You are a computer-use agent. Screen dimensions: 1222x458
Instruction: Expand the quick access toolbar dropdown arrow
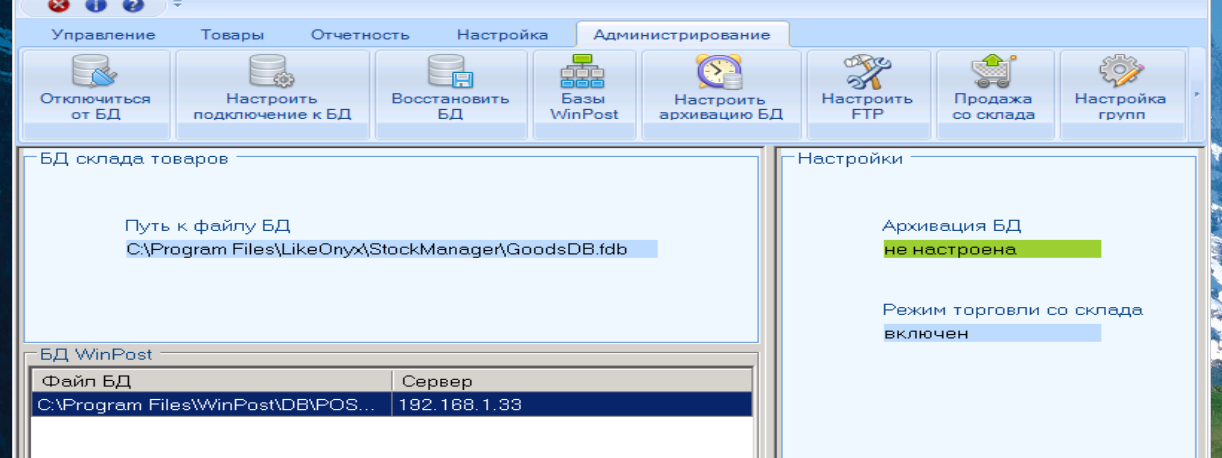[x=177, y=4]
